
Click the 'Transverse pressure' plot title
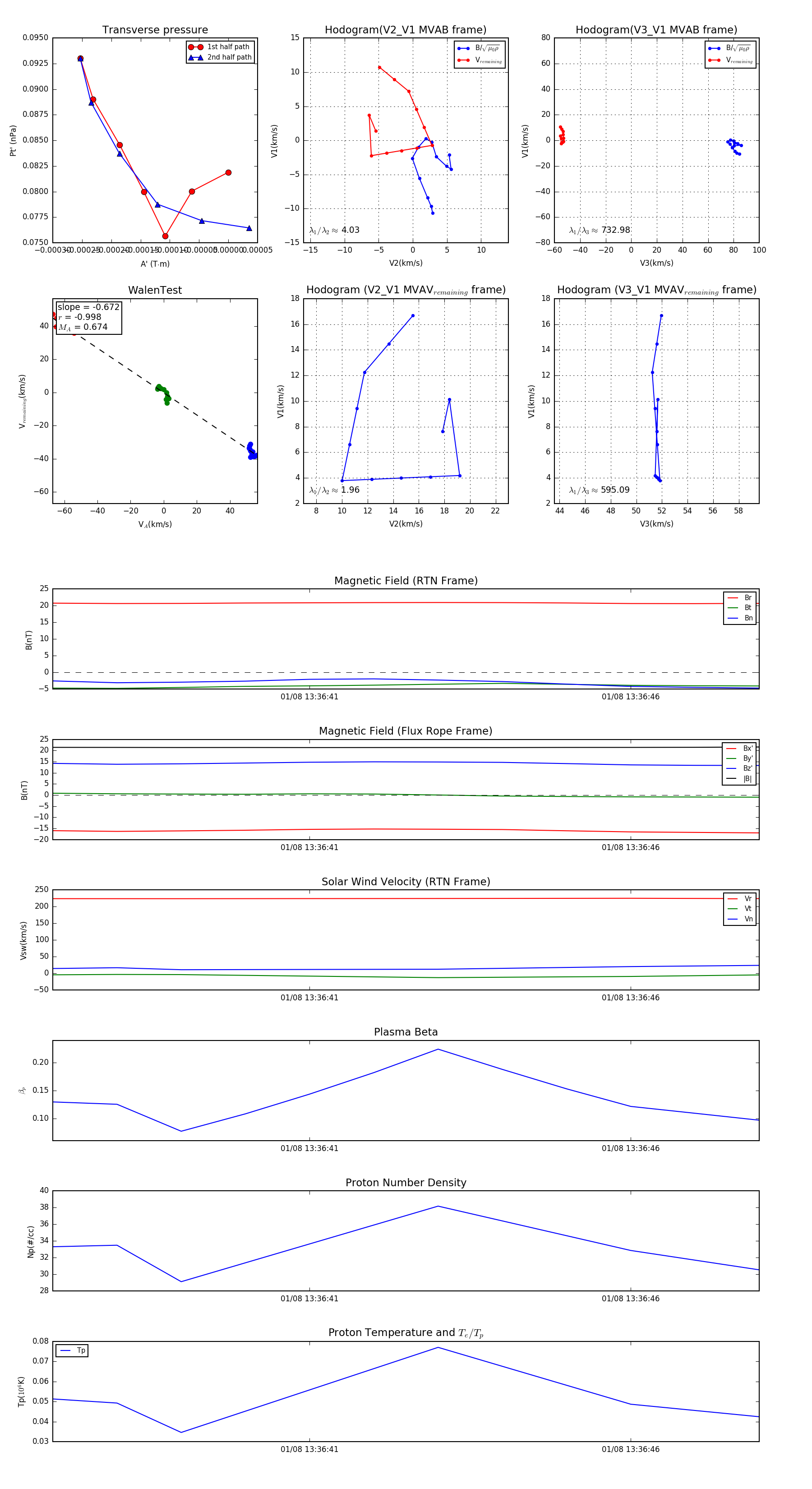point(155,30)
